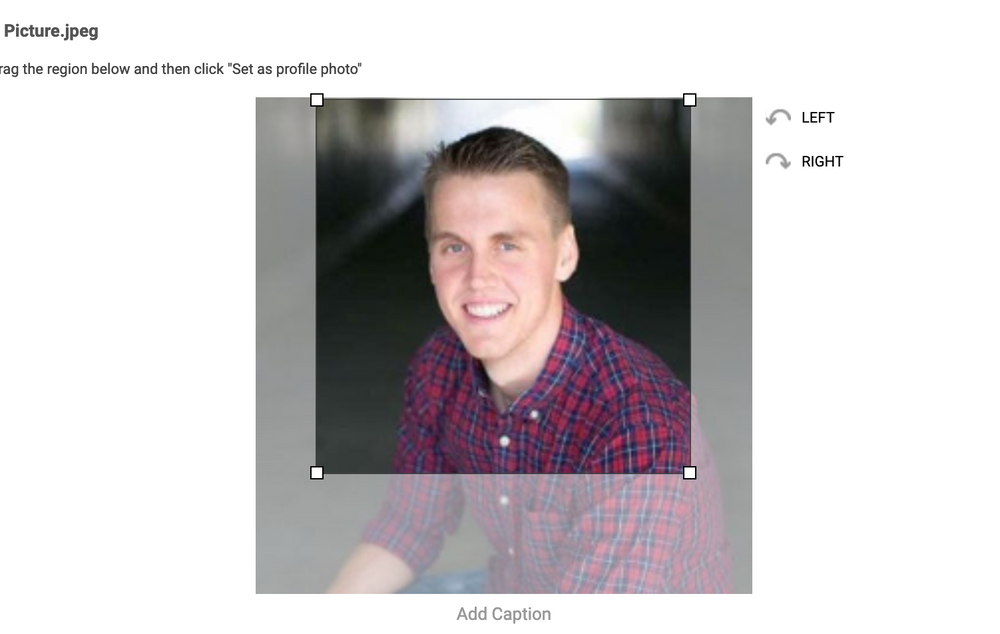The image size is (1000, 634).
Task: Click the LEFT rotation label
Action: point(818,117)
